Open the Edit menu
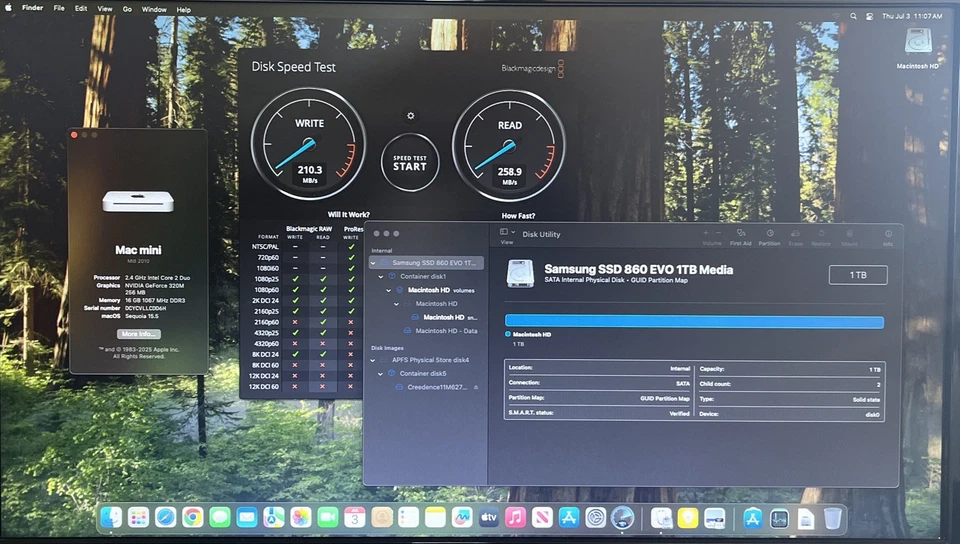The width and height of the screenshot is (960, 544). point(81,9)
